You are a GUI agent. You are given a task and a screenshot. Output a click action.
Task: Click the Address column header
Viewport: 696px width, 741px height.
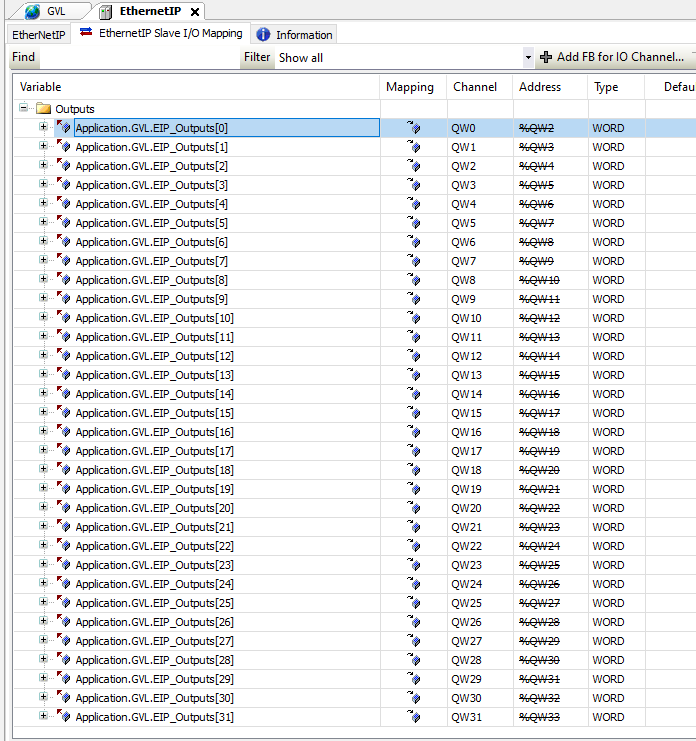550,87
